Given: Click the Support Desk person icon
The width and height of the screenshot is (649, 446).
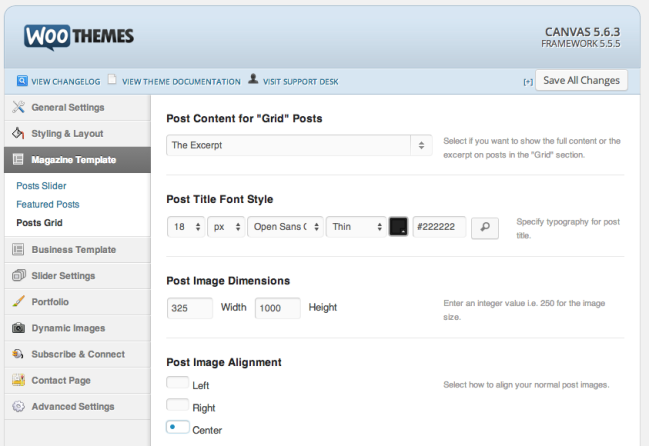Looking at the screenshot, I should click(253, 79).
